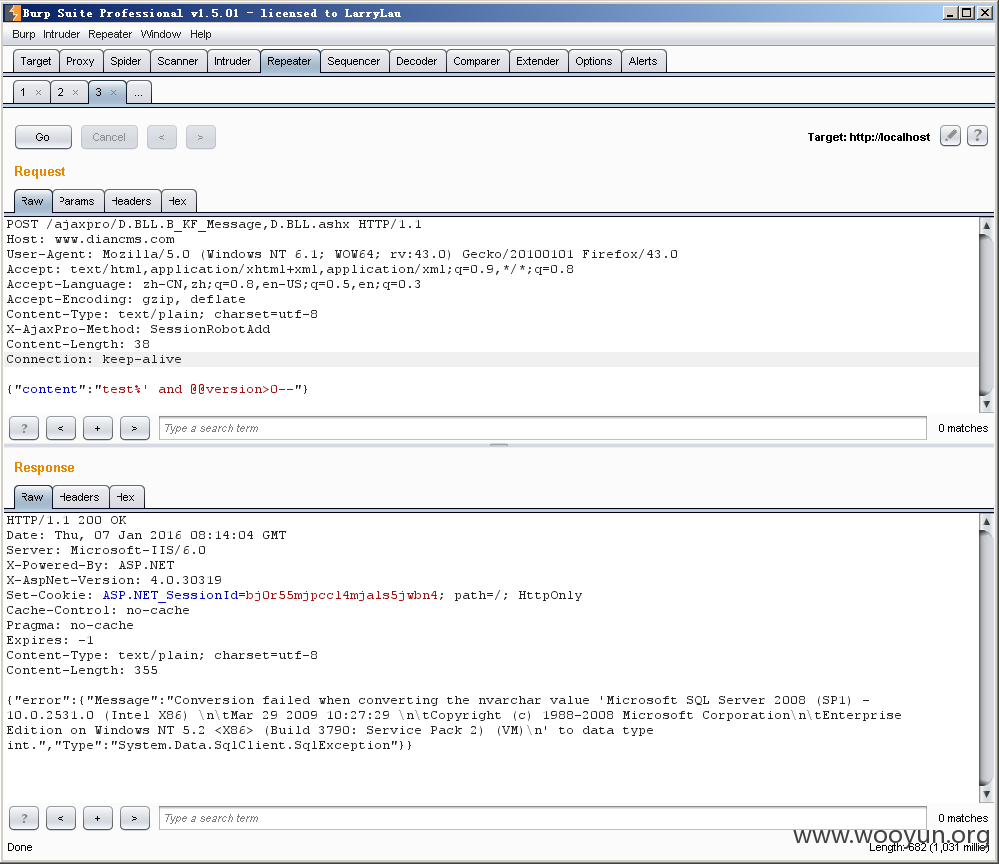Show response Raw view
This screenshot has height=864, width=999.
(32, 497)
